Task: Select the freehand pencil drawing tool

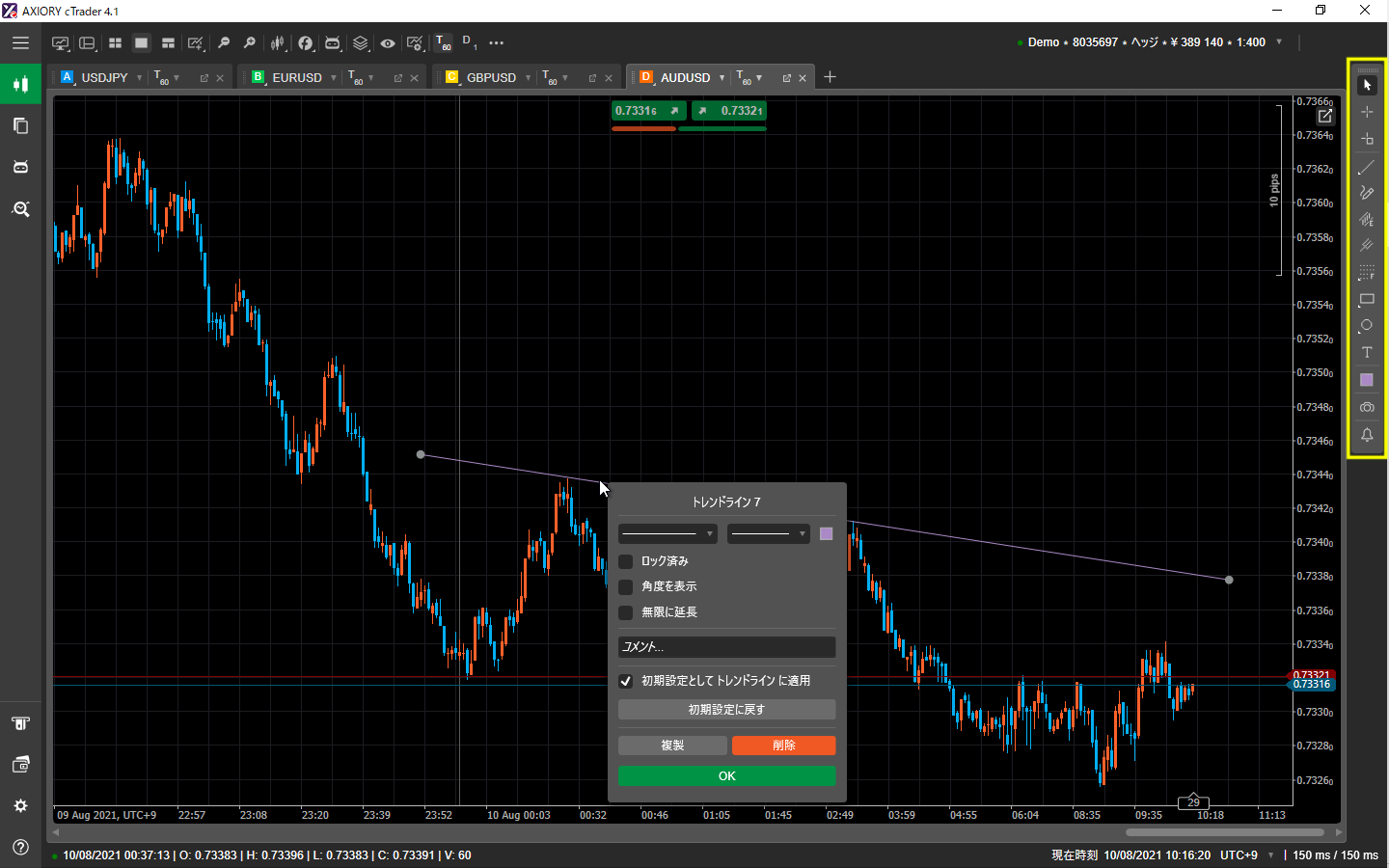Action: tap(1366, 193)
